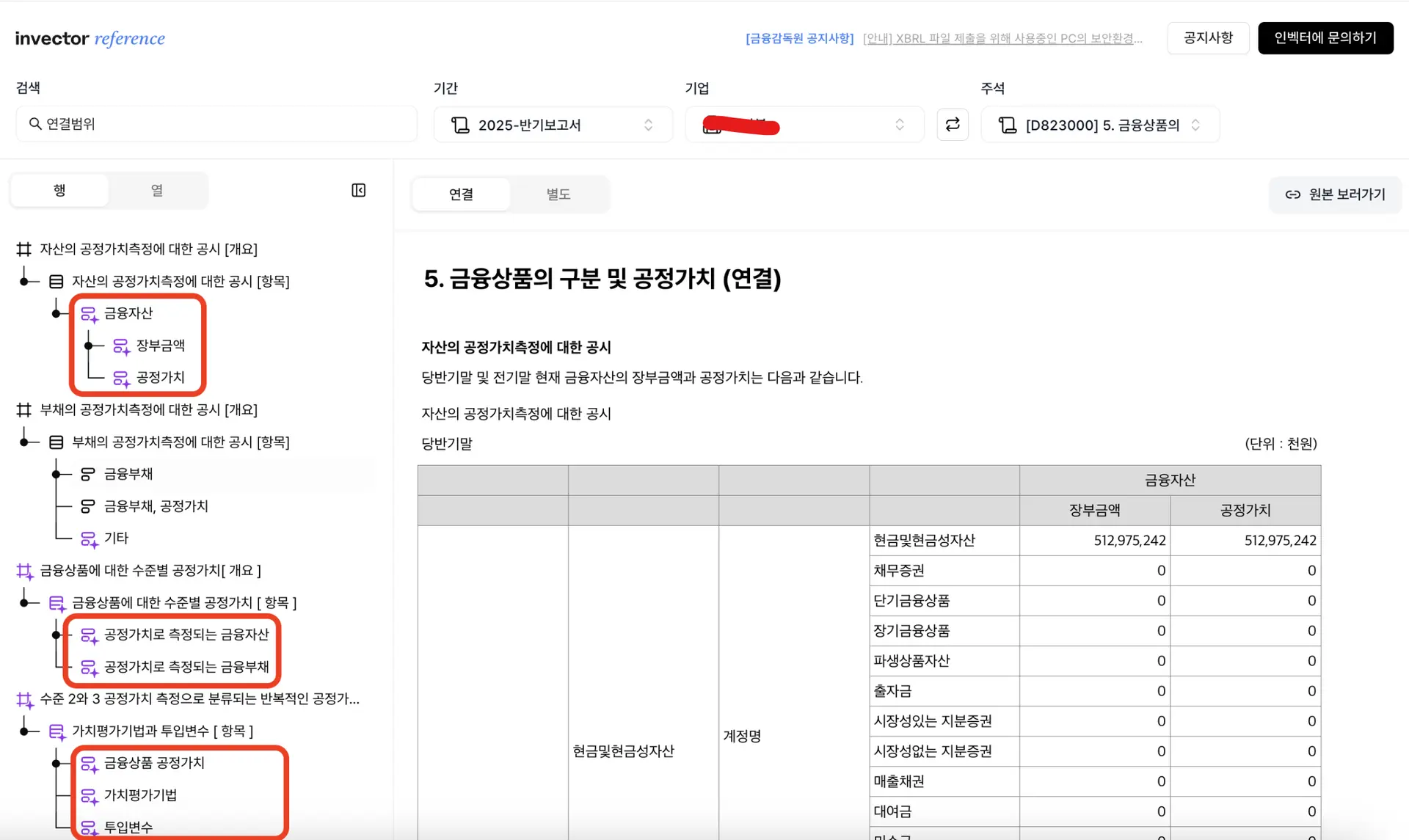Click the 금융부채 node icon

click(x=87, y=473)
